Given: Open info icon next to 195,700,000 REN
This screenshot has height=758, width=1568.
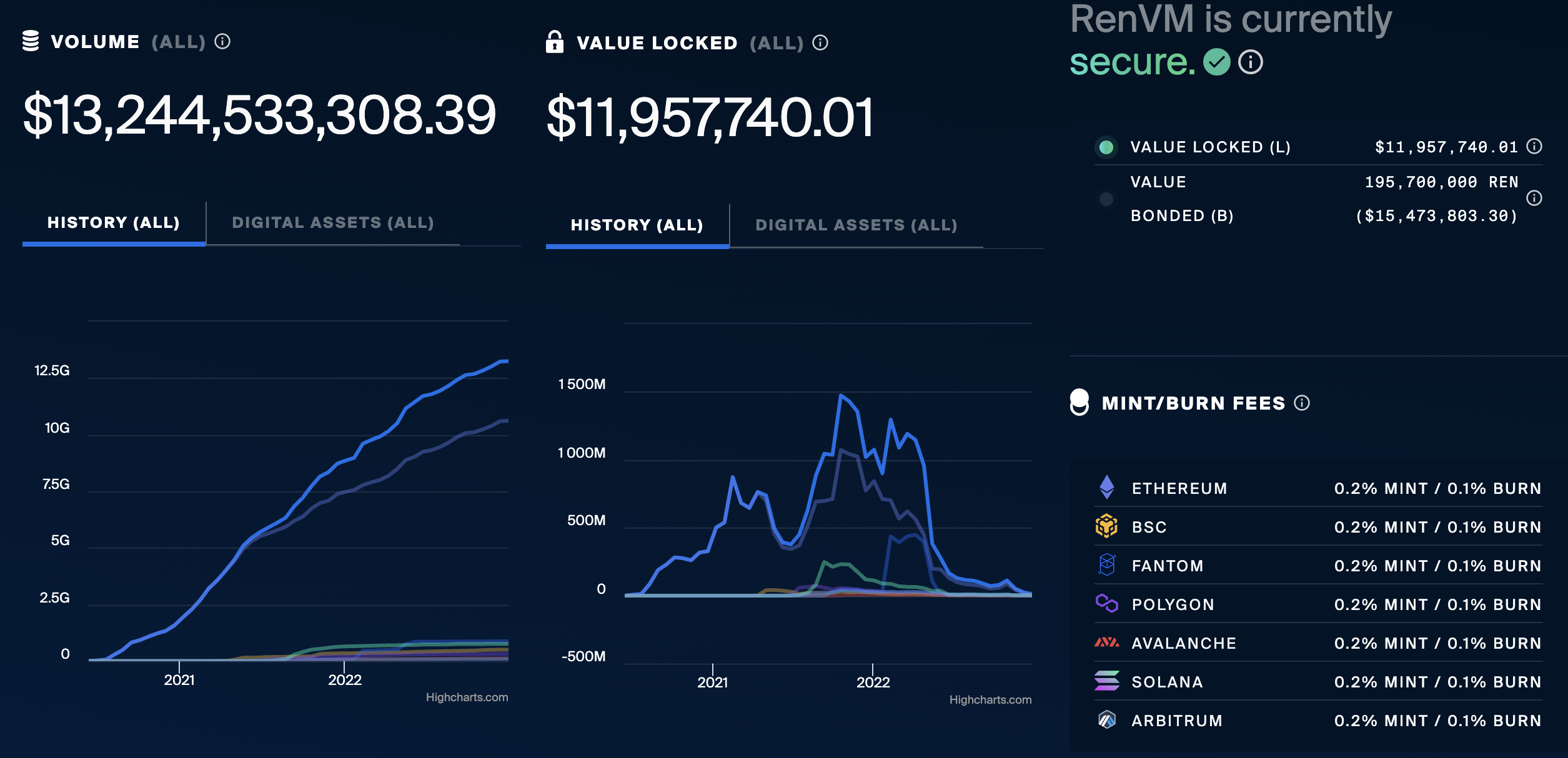Looking at the screenshot, I should coord(1534,198).
